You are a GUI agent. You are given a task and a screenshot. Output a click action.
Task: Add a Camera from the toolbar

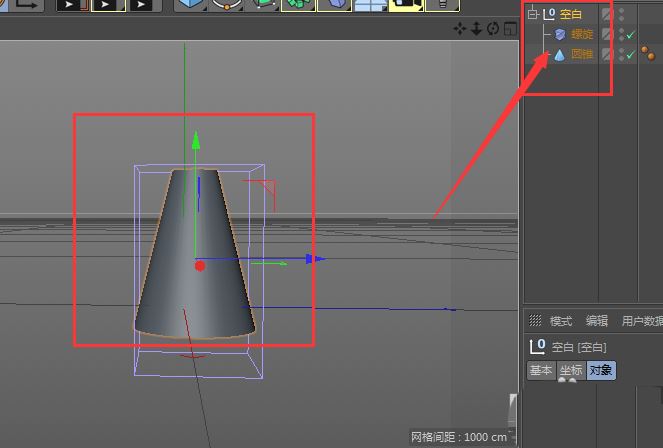pos(406,5)
